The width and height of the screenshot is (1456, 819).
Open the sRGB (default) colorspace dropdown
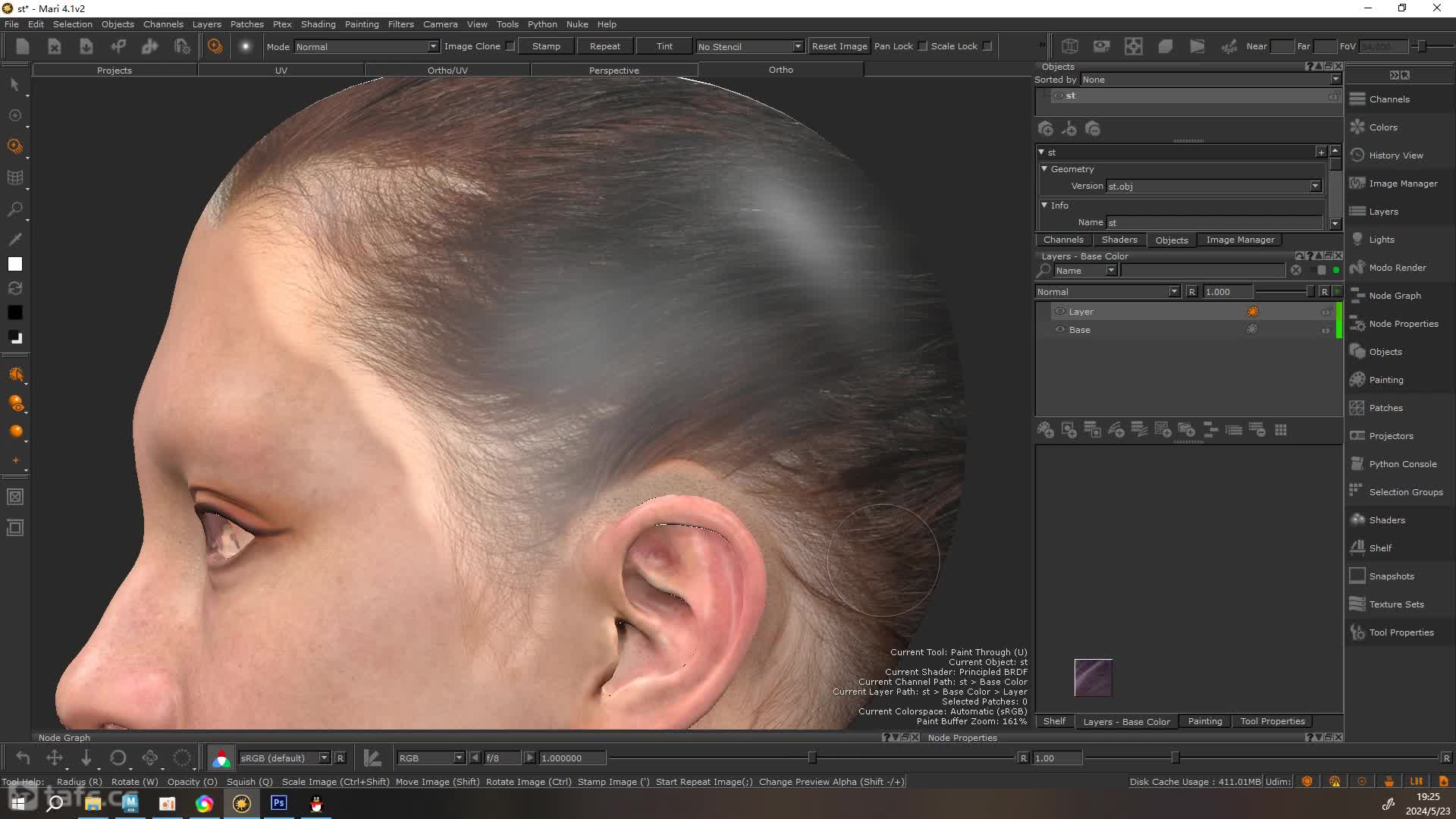[284, 758]
